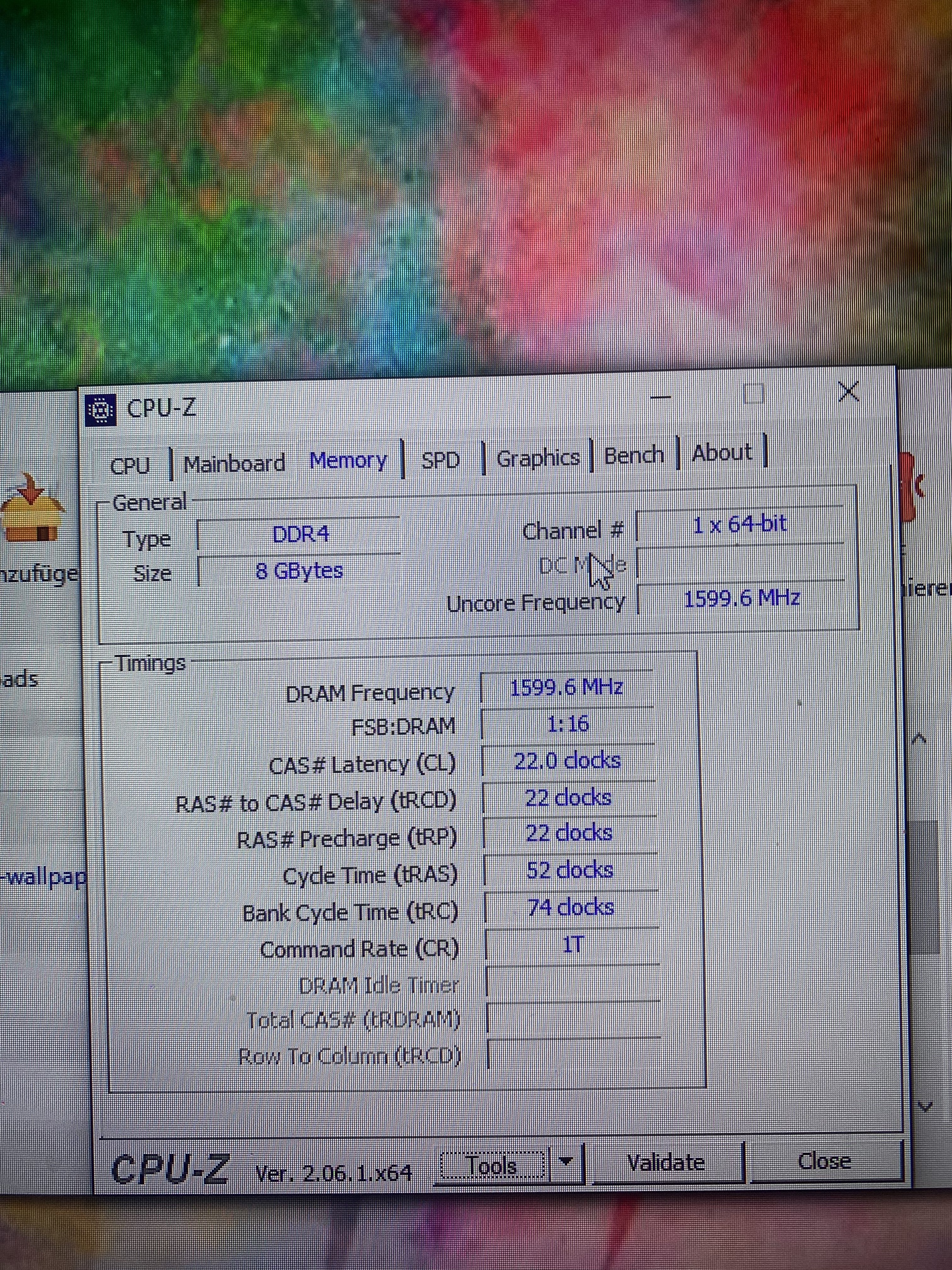Image resolution: width=952 pixels, height=1270 pixels.
Task: Show the About tab
Action: pos(721,453)
